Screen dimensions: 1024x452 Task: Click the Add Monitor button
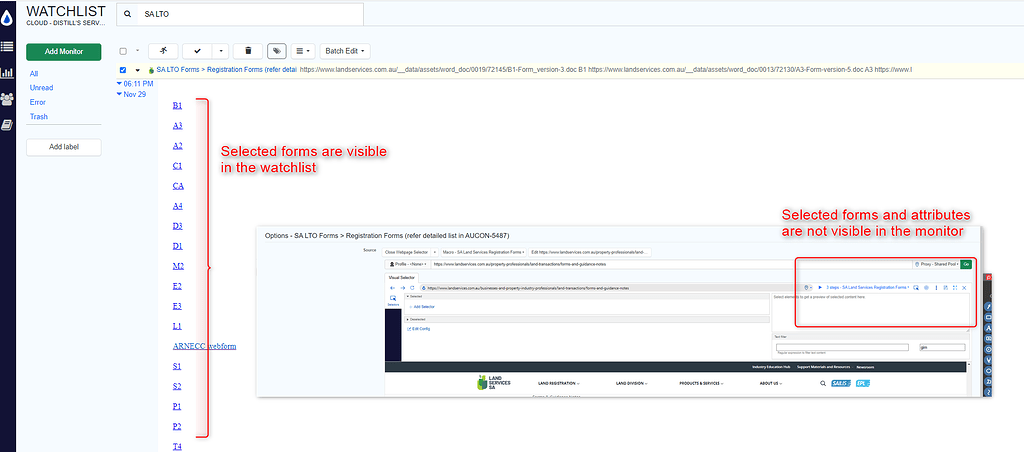point(63,52)
